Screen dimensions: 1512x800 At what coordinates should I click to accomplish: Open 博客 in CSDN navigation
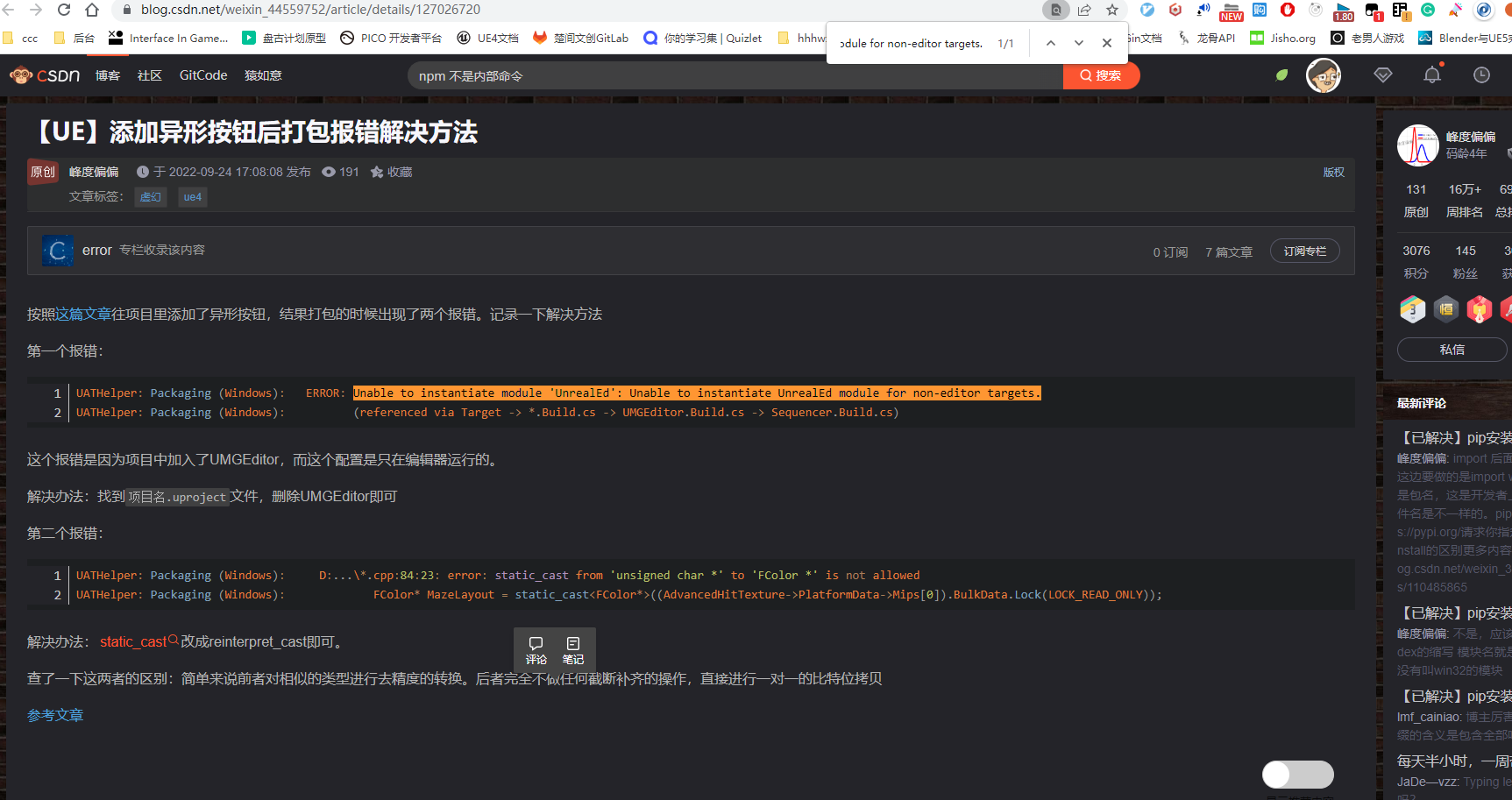[108, 75]
